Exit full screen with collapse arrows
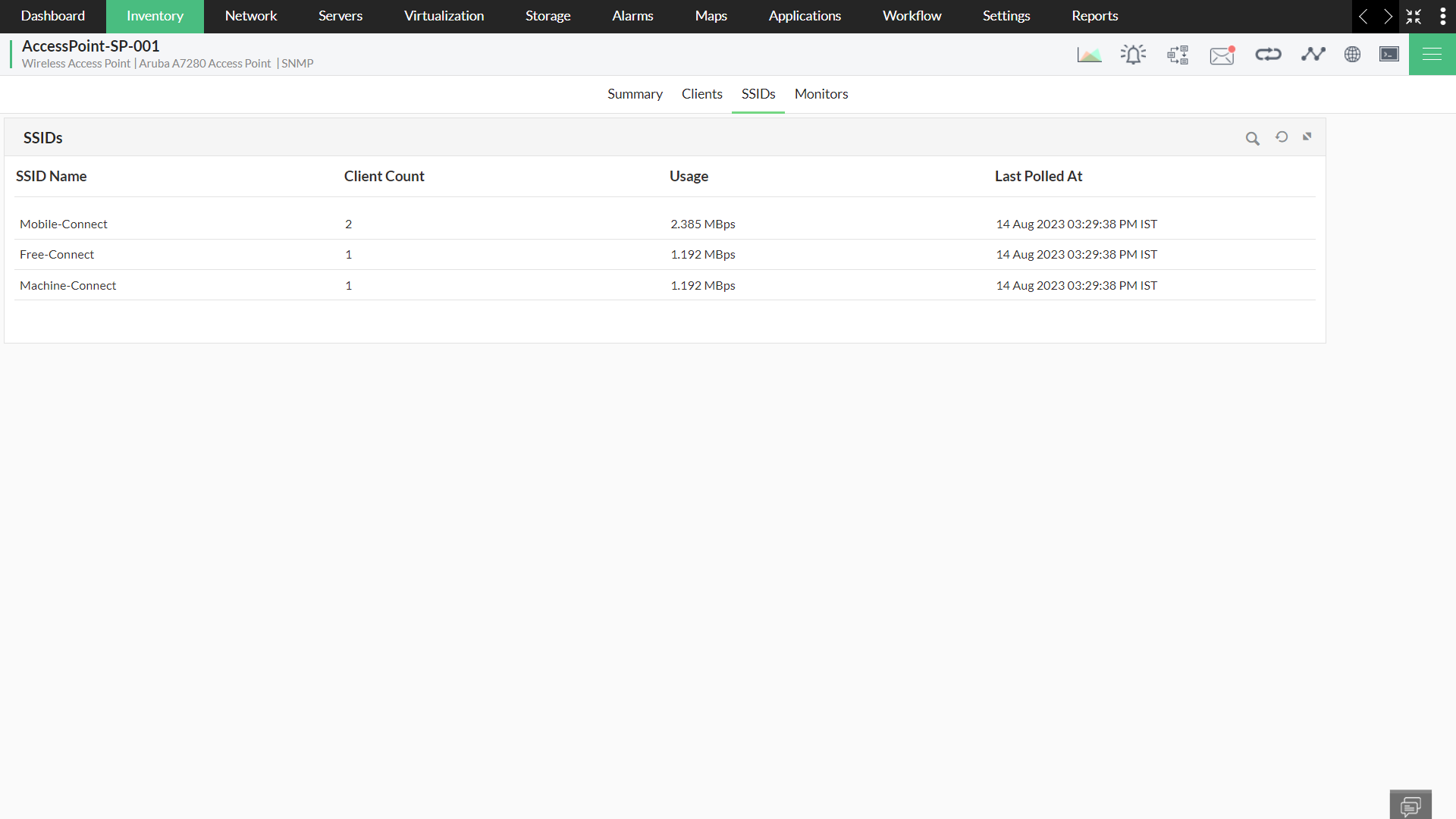 pos(1414,17)
